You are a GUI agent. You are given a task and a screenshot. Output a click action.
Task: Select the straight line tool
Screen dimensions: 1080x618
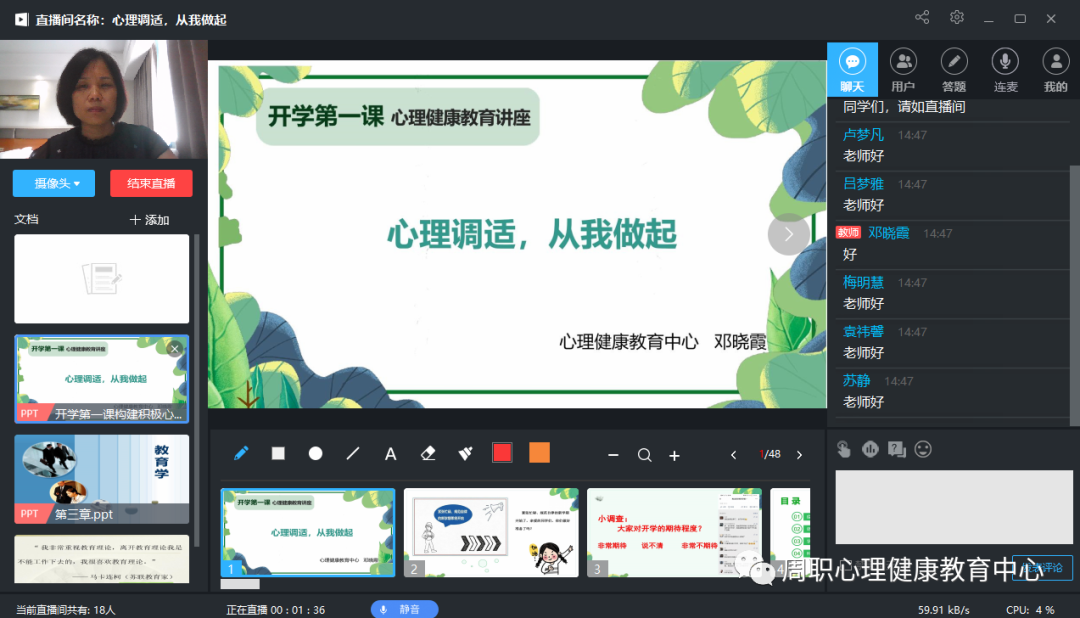click(x=352, y=454)
